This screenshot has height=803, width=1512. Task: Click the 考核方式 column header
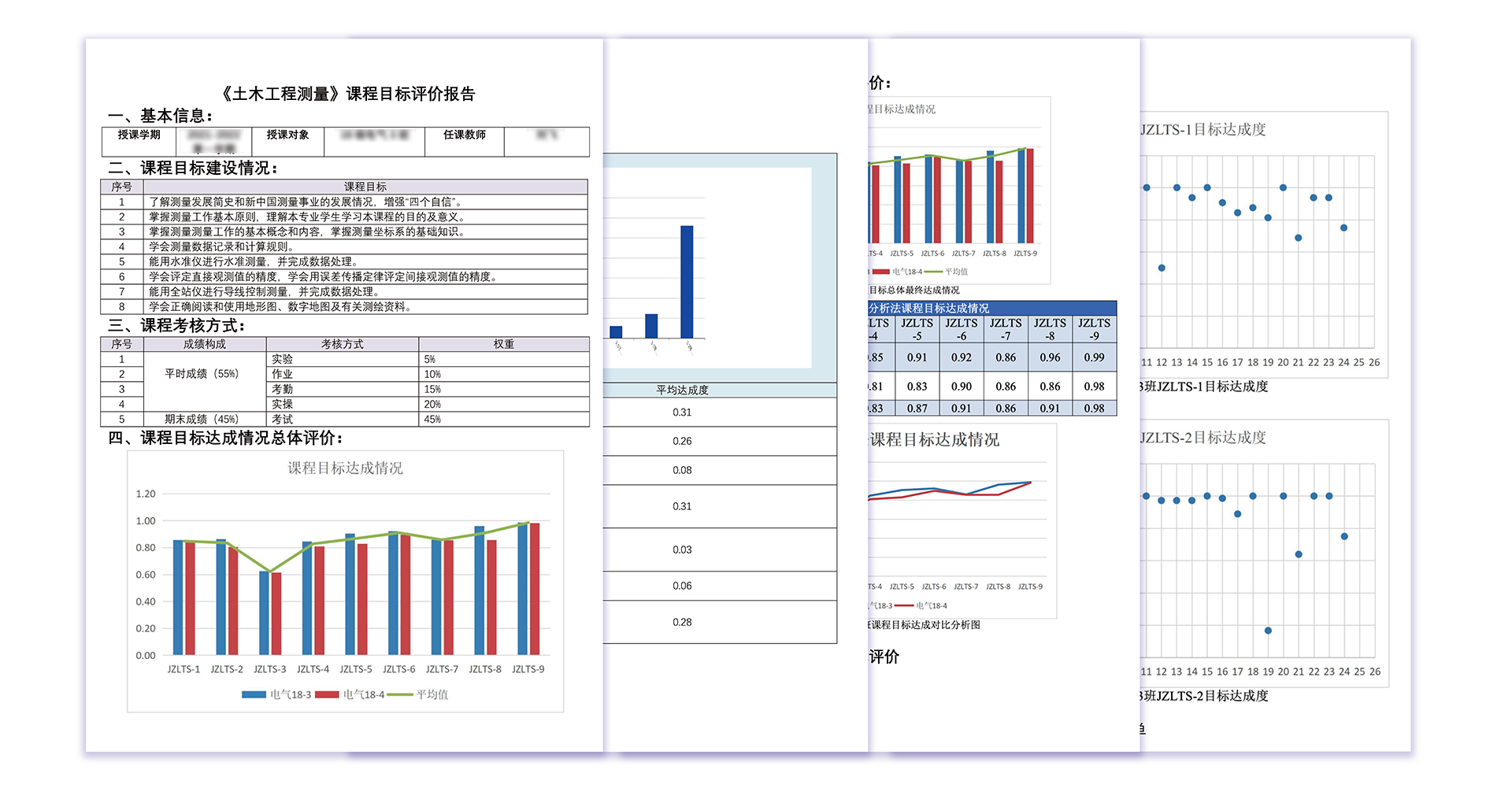pyautogui.click(x=343, y=345)
